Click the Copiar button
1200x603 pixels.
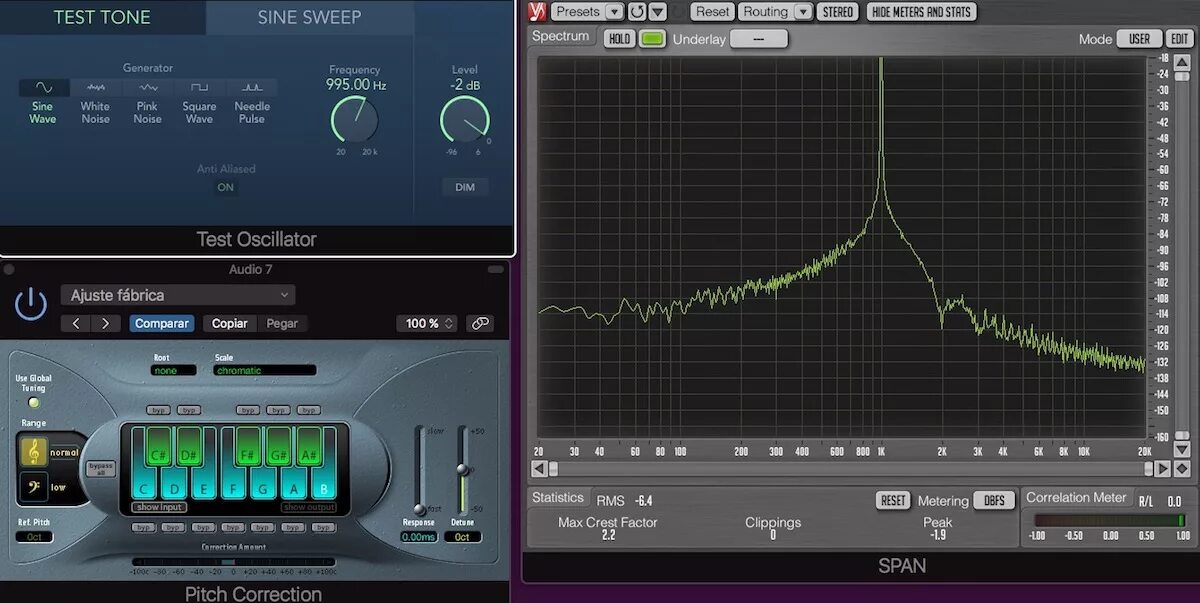tap(230, 323)
